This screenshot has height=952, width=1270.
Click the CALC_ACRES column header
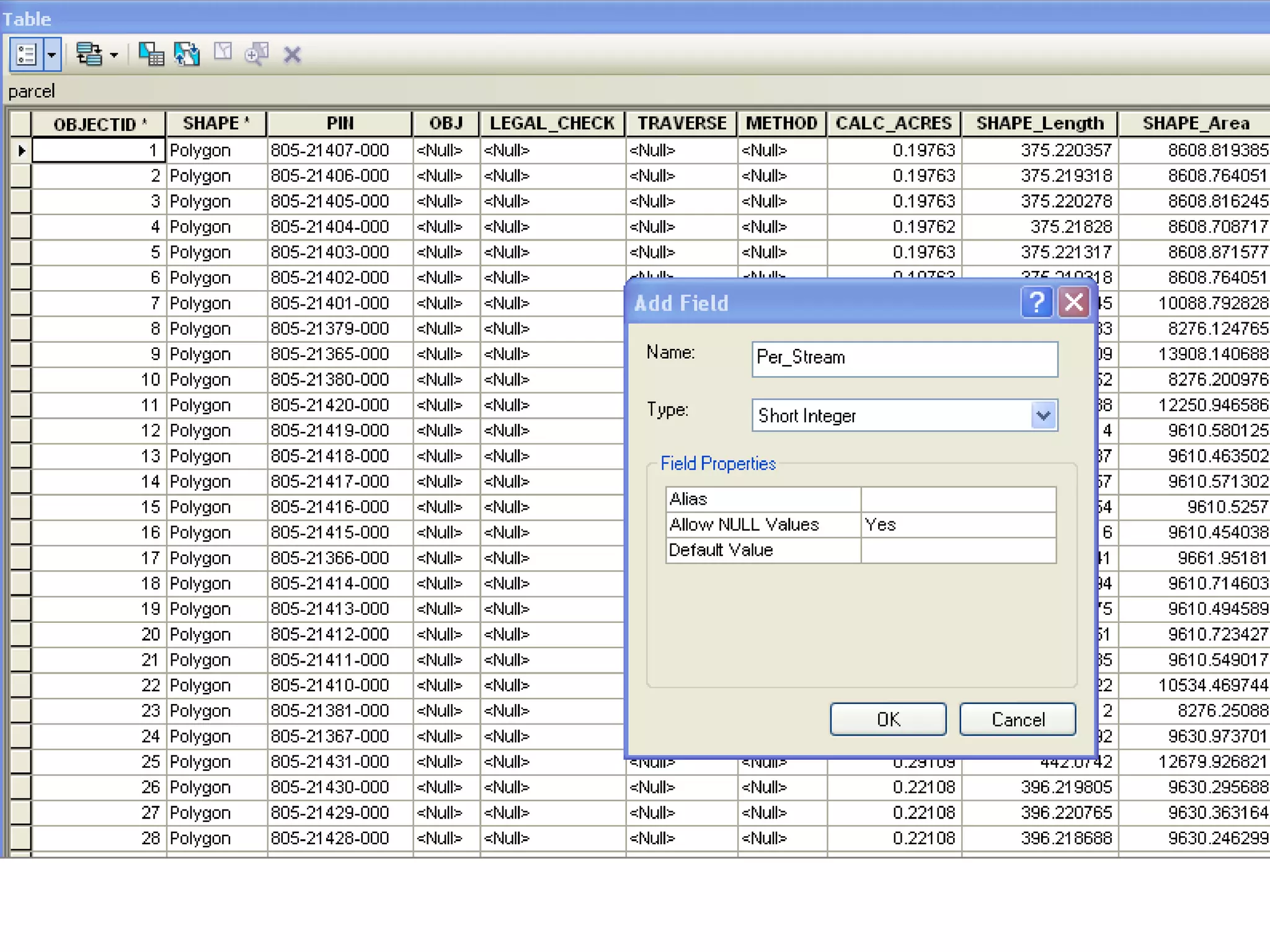[893, 123]
